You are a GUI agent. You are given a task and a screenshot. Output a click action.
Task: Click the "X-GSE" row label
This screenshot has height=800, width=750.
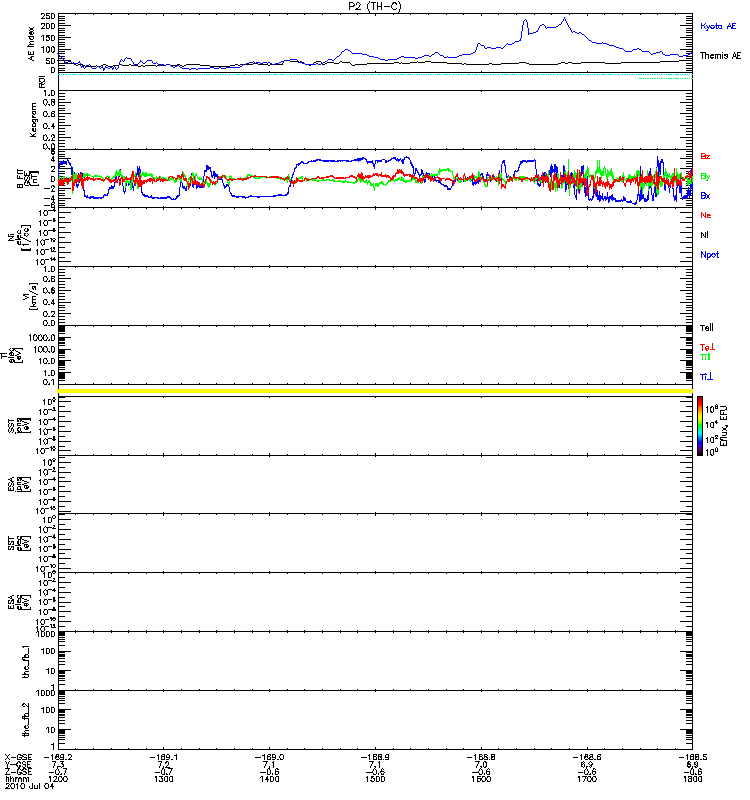pyautogui.click(x=18, y=757)
